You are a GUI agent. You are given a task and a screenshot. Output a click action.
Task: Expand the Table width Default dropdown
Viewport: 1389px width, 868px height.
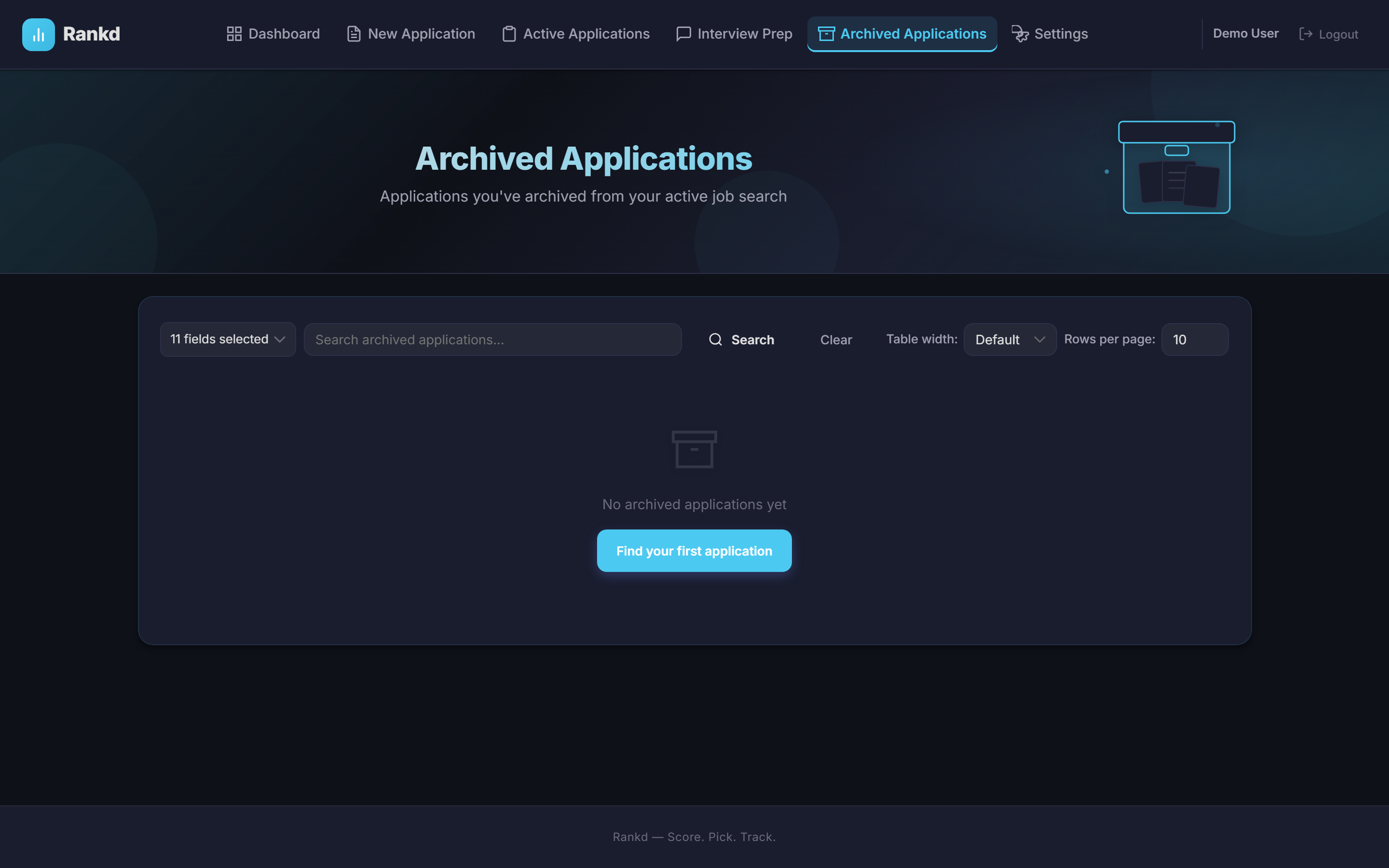point(1009,339)
